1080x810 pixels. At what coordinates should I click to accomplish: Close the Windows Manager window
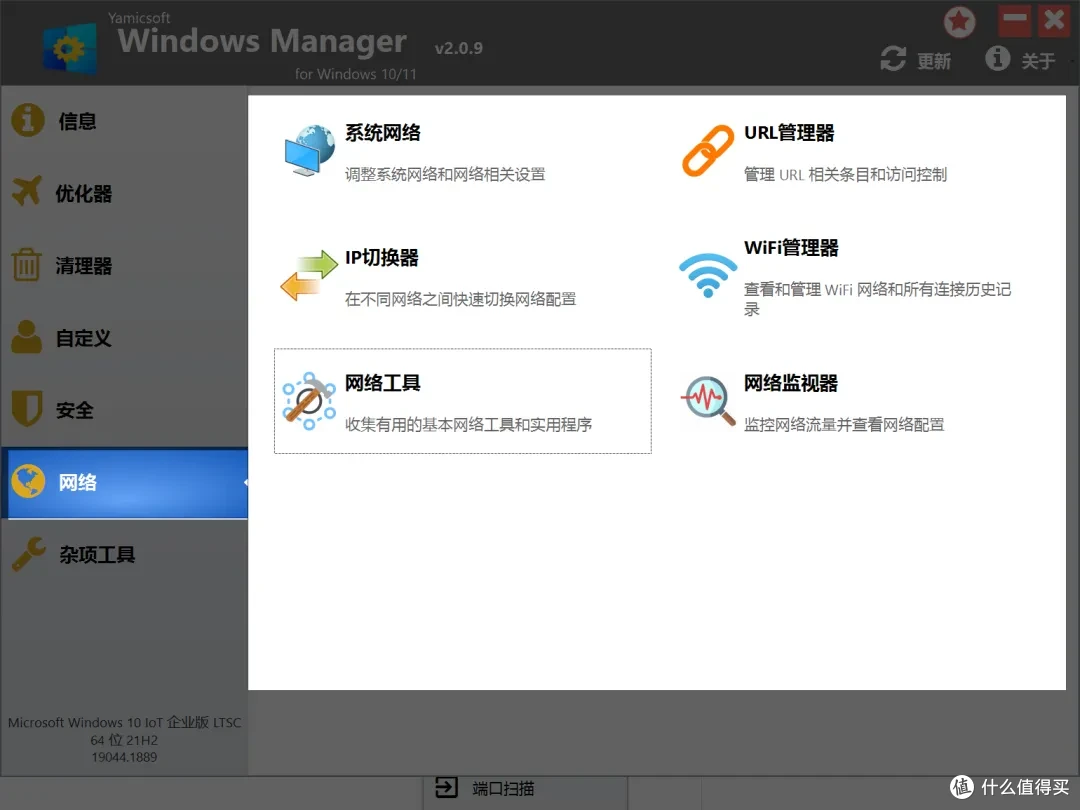(1055, 21)
